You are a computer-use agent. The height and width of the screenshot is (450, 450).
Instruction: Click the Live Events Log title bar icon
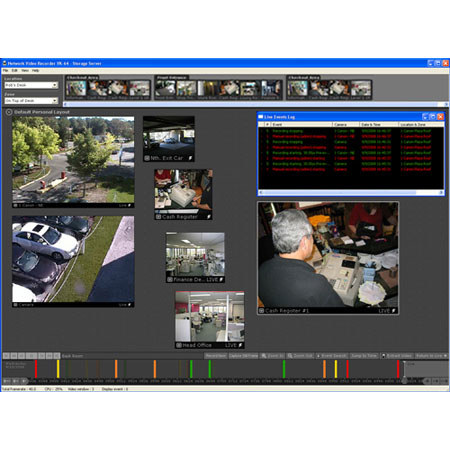point(261,117)
